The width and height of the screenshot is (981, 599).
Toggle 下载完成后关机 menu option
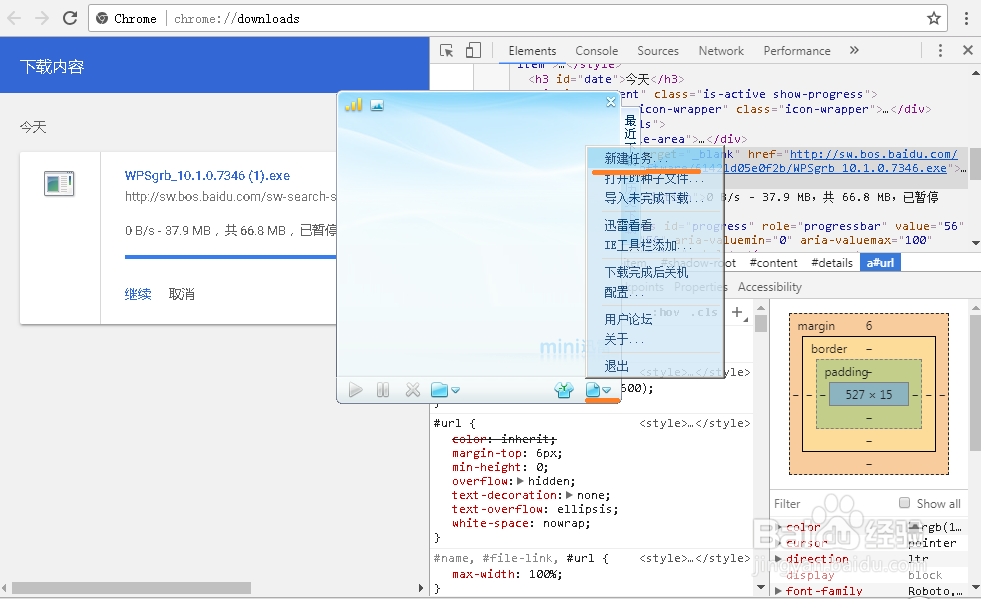tap(655, 272)
